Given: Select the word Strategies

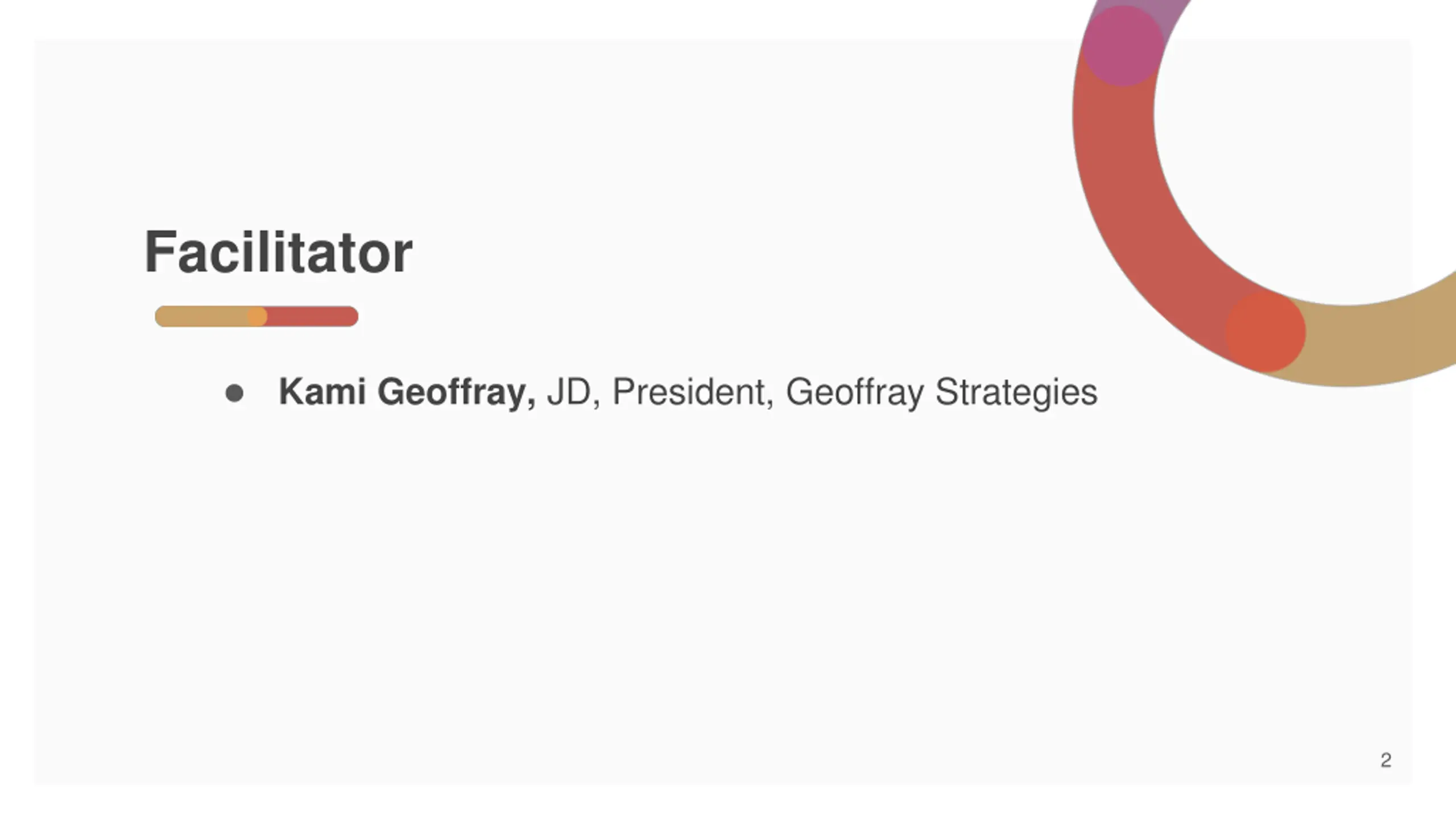Looking at the screenshot, I should click(1016, 392).
